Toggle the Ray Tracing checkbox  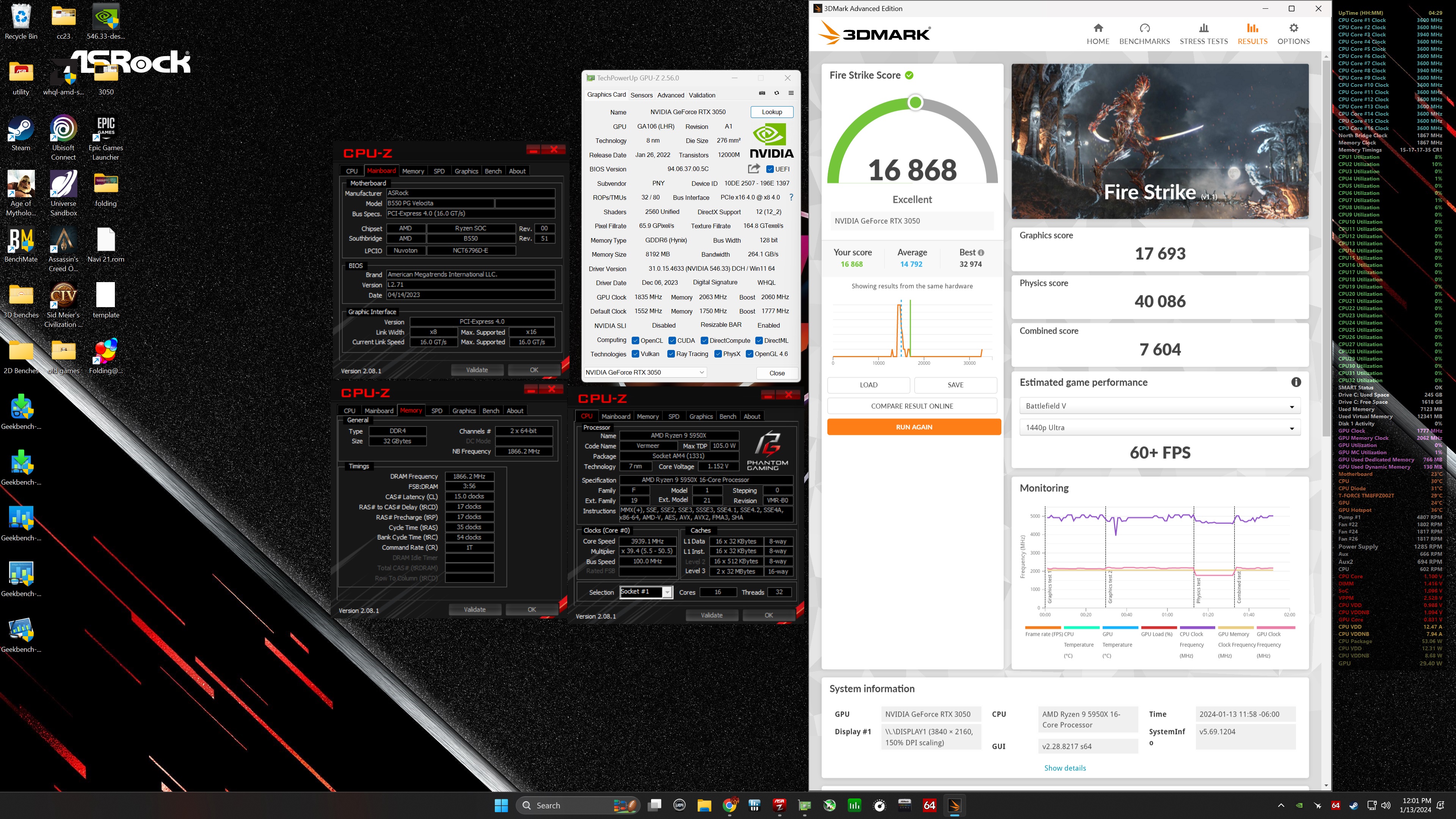click(671, 354)
